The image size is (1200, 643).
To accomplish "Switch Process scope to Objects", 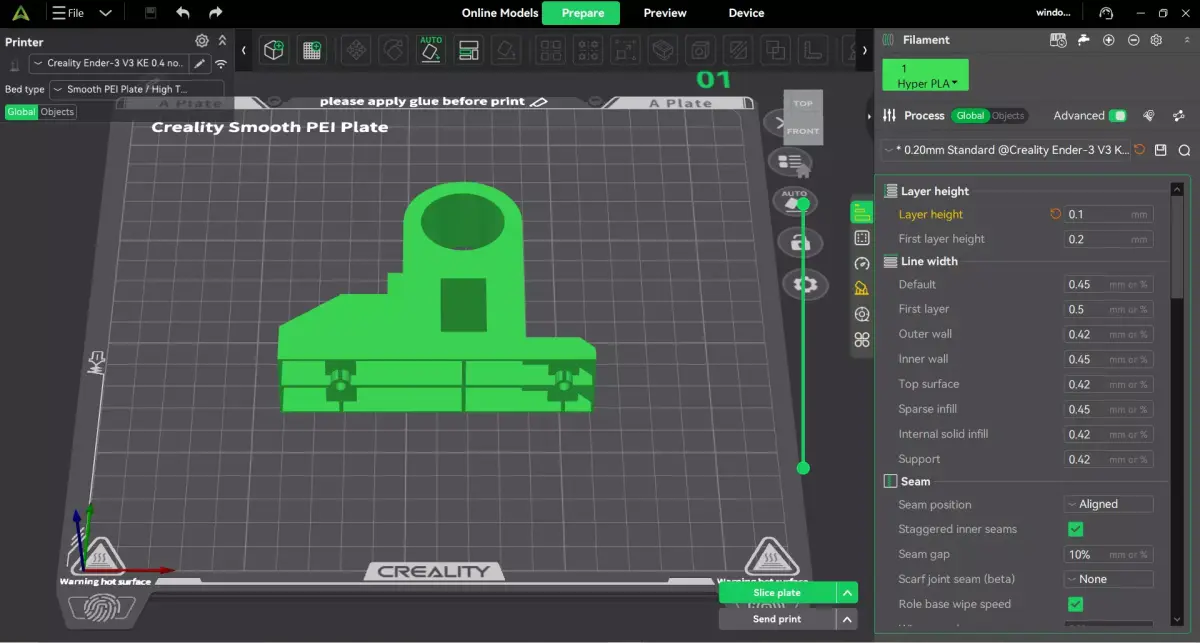I will click(x=1007, y=116).
